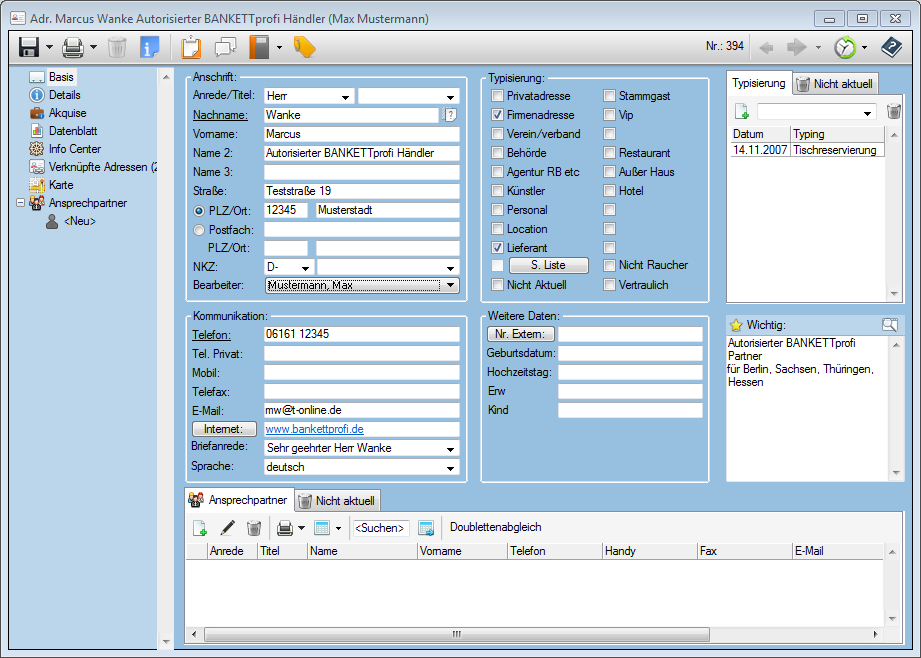Click the blue info note icon
The height and width of the screenshot is (658, 921).
149,47
